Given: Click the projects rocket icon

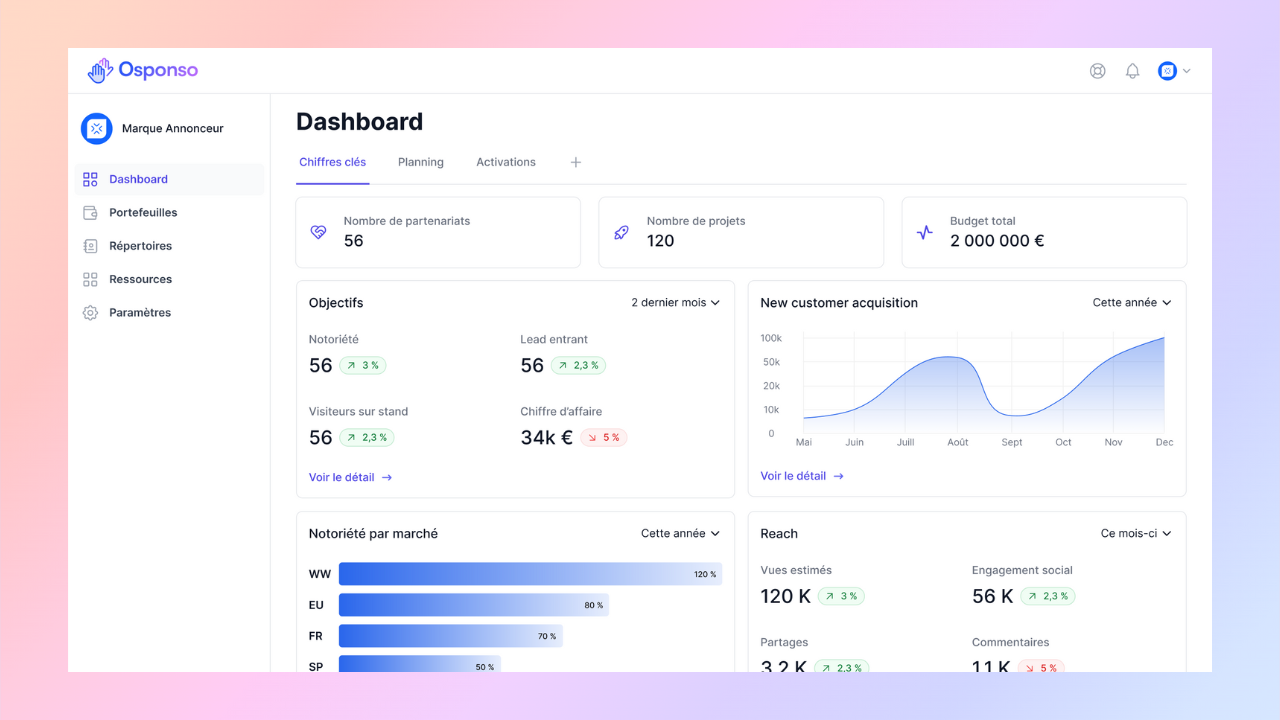Looking at the screenshot, I should coord(621,232).
